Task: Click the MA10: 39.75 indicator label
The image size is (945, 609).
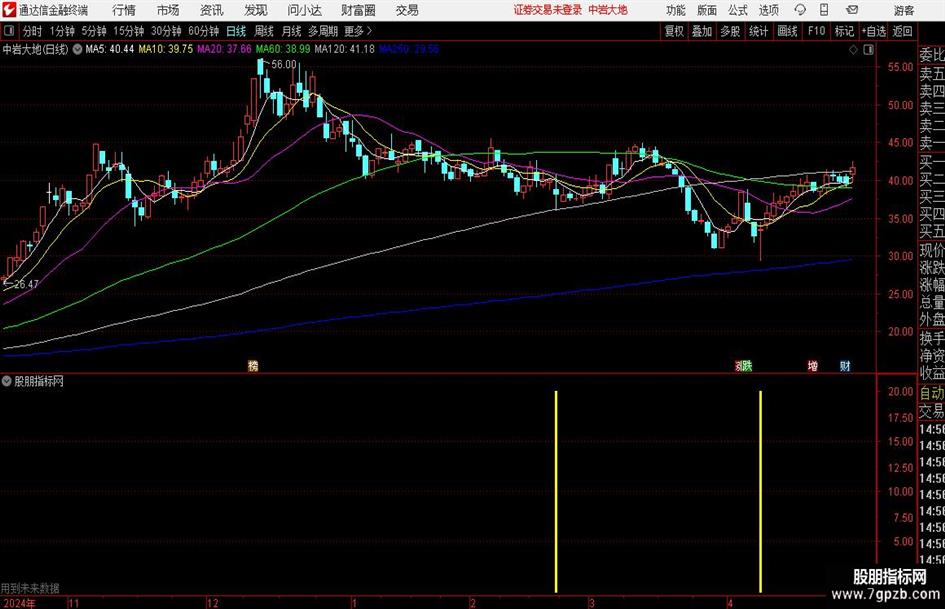Action: coord(166,49)
